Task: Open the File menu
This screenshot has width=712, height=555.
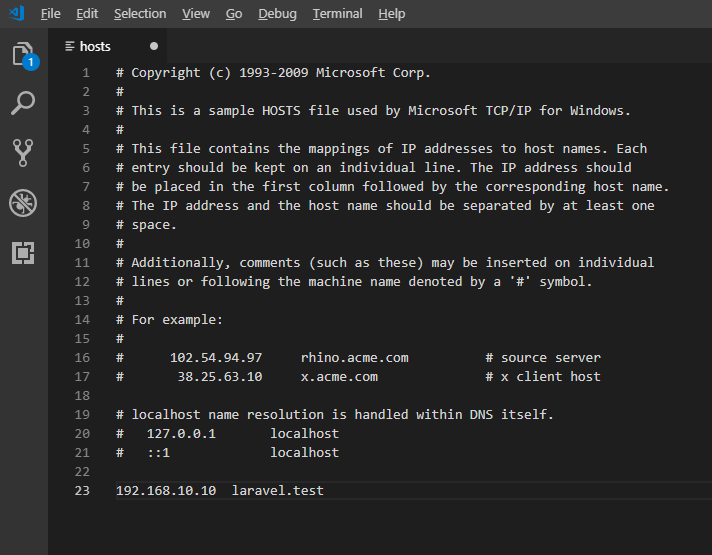Action: (51, 14)
